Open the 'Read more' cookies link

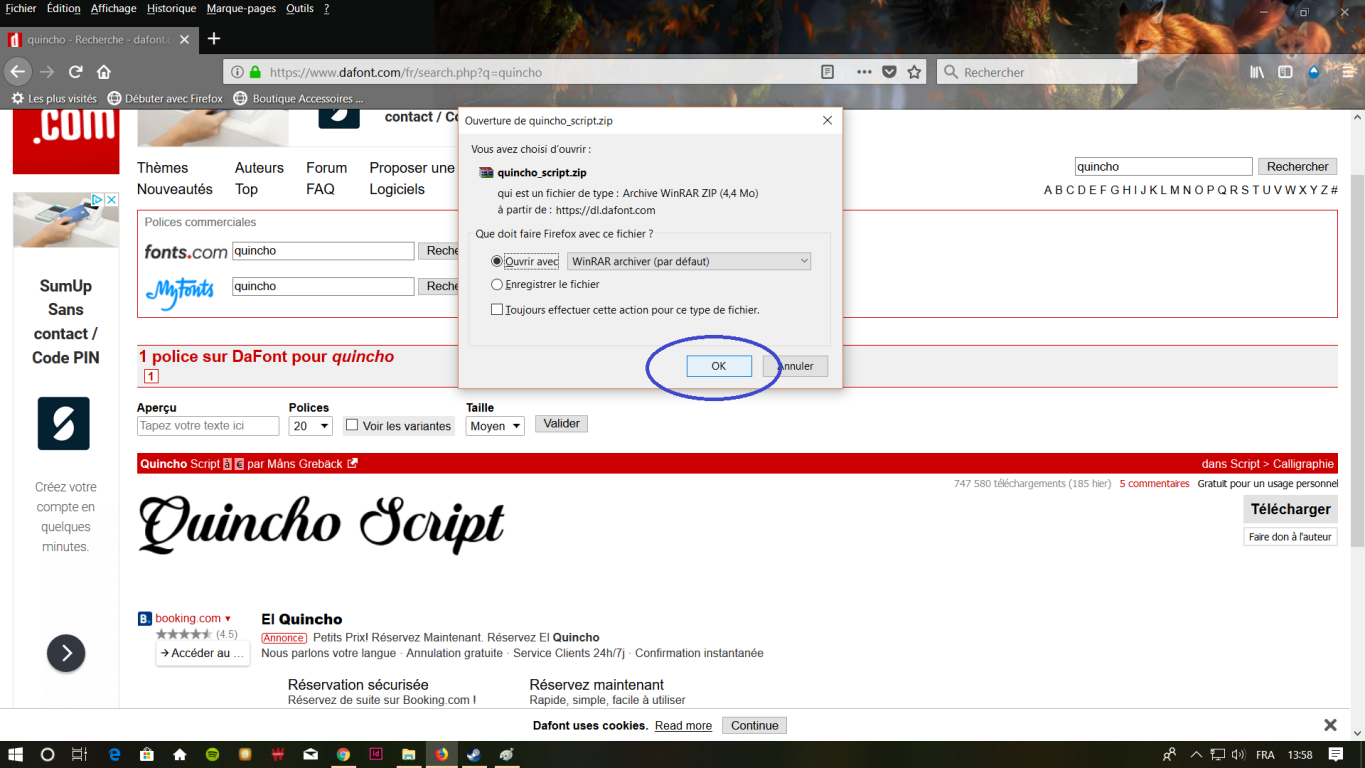point(683,726)
